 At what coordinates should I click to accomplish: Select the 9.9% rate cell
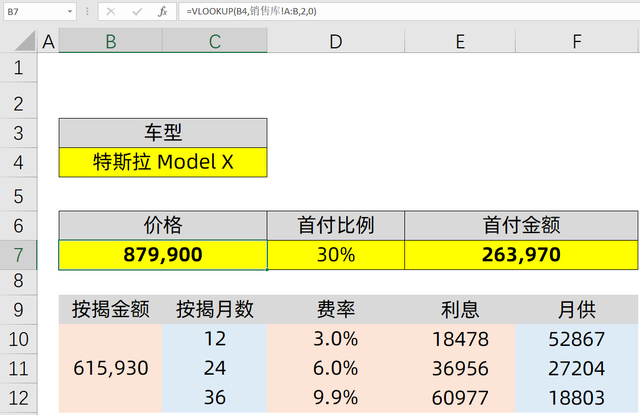click(336, 398)
